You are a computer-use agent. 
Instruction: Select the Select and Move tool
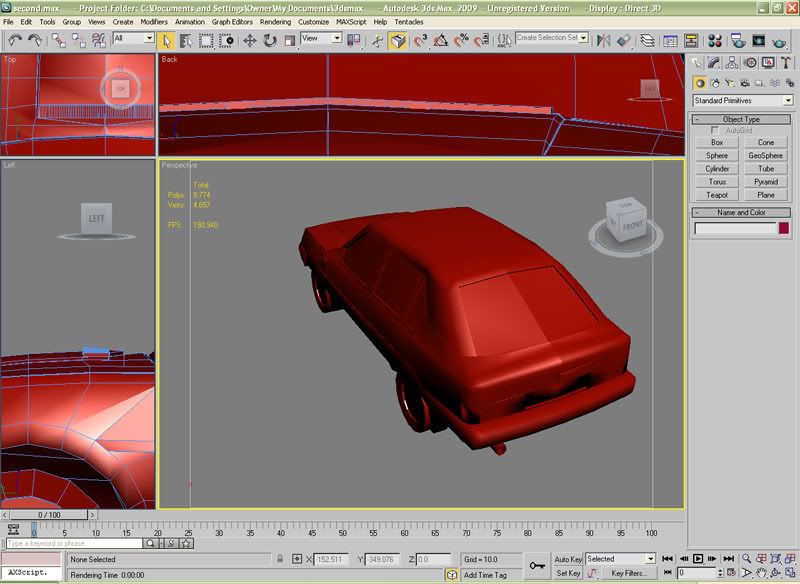click(249, 40)
